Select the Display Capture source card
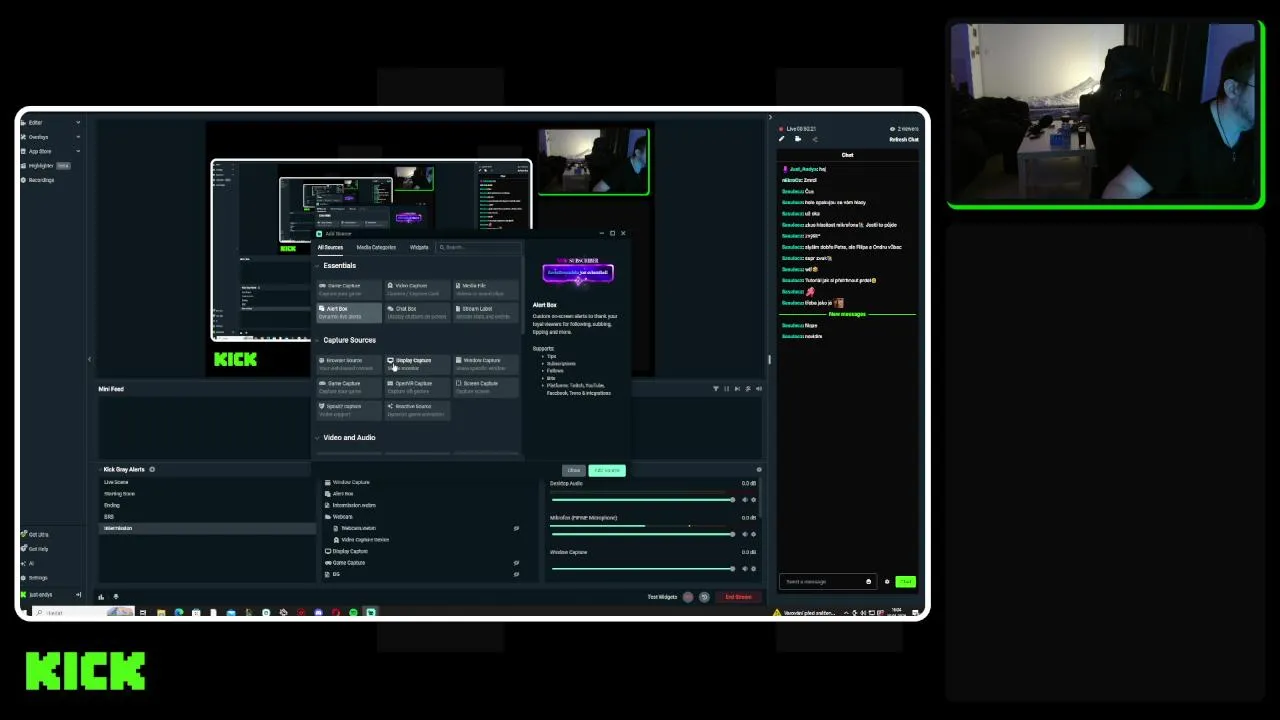Image resolution: width=1280 pixels, height=720 pixels. coord(417,364)
